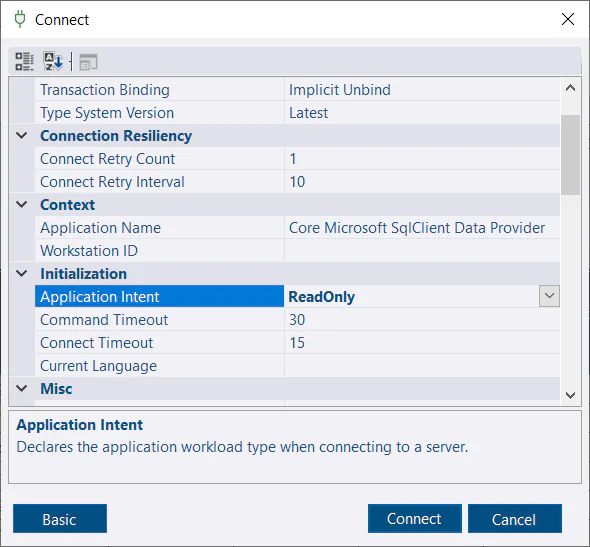This screenshot has height=547, width=590.
Task: Click the green plug Connect icon
Action: point(20,19)
